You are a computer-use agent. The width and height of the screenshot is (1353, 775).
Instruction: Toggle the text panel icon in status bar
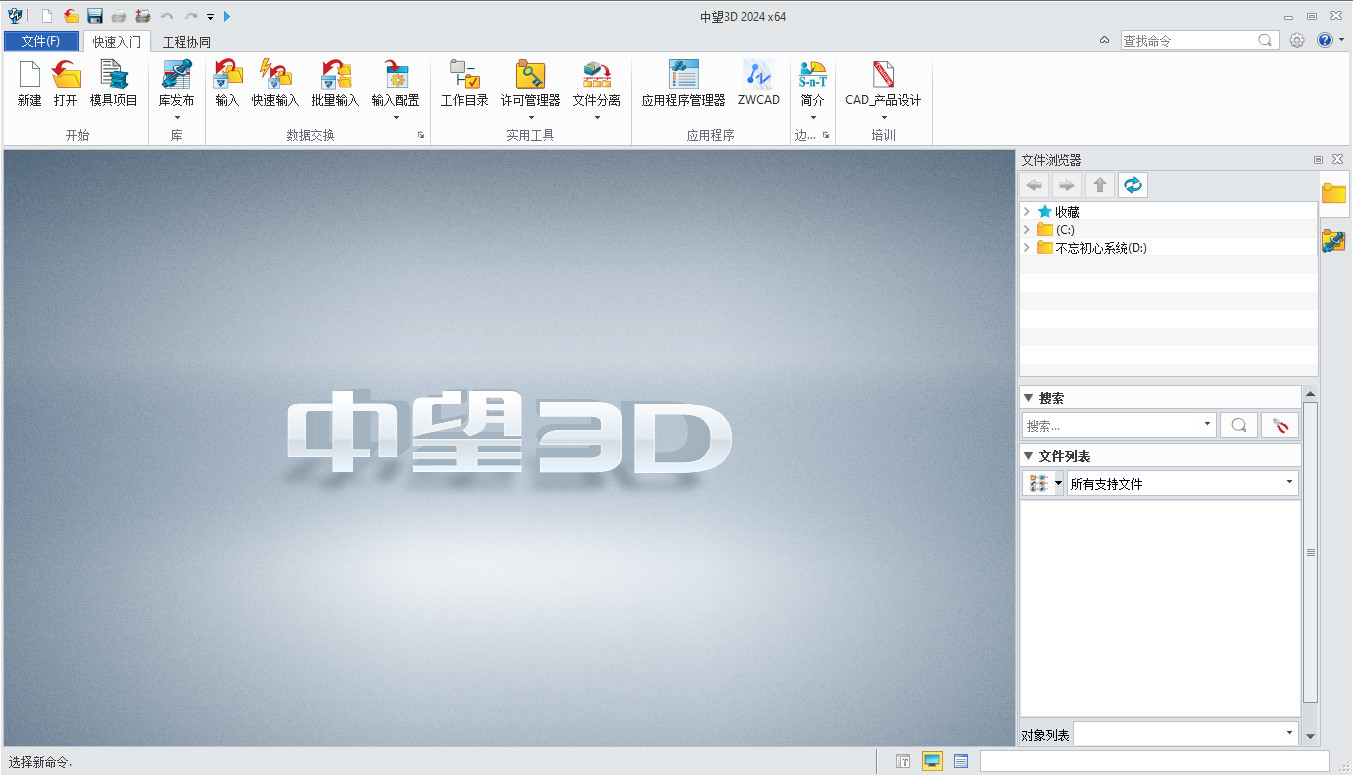click(903, 762)
